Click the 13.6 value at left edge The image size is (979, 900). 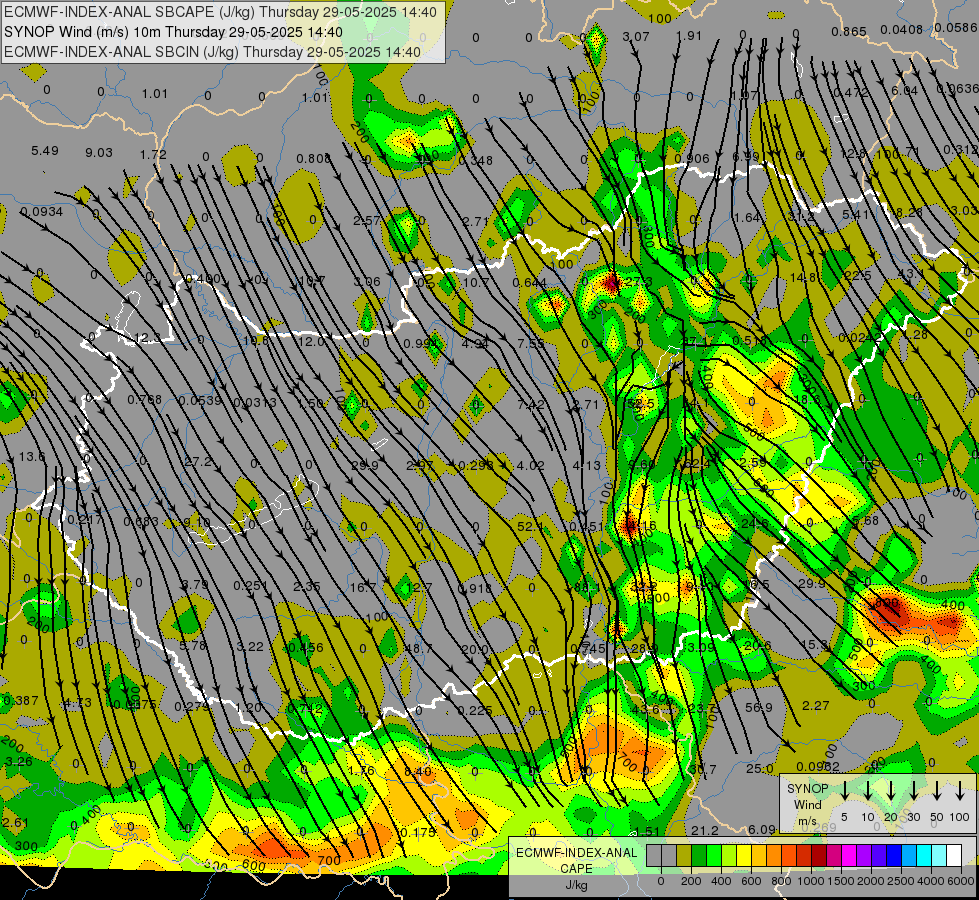32,457
